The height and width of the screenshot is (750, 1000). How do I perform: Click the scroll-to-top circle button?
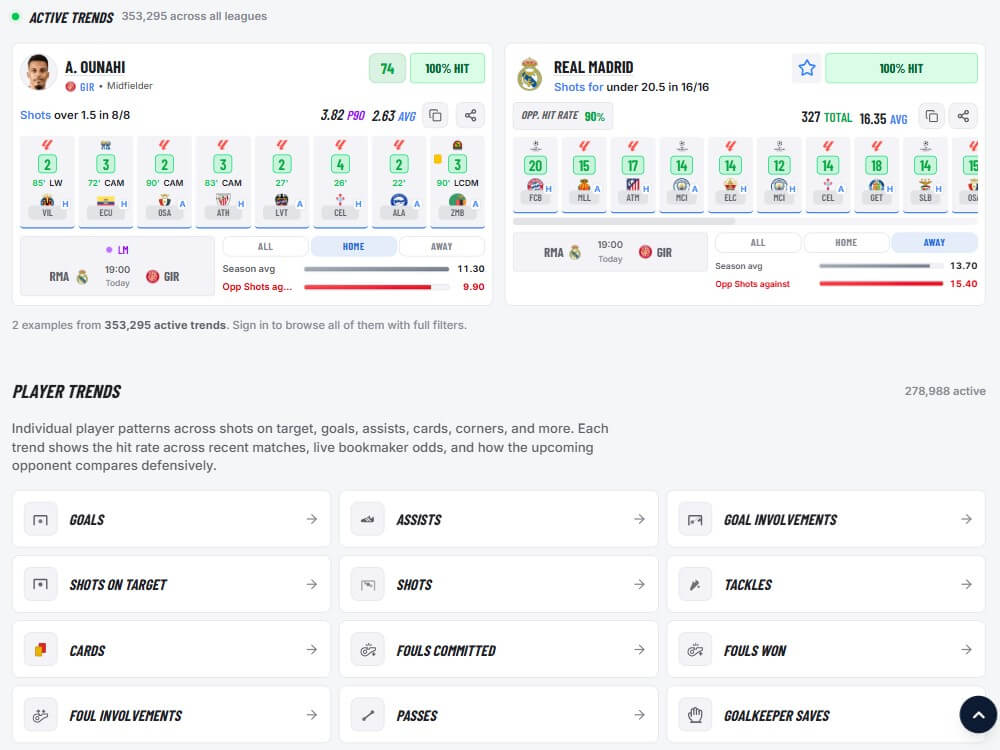coord(978,714)
